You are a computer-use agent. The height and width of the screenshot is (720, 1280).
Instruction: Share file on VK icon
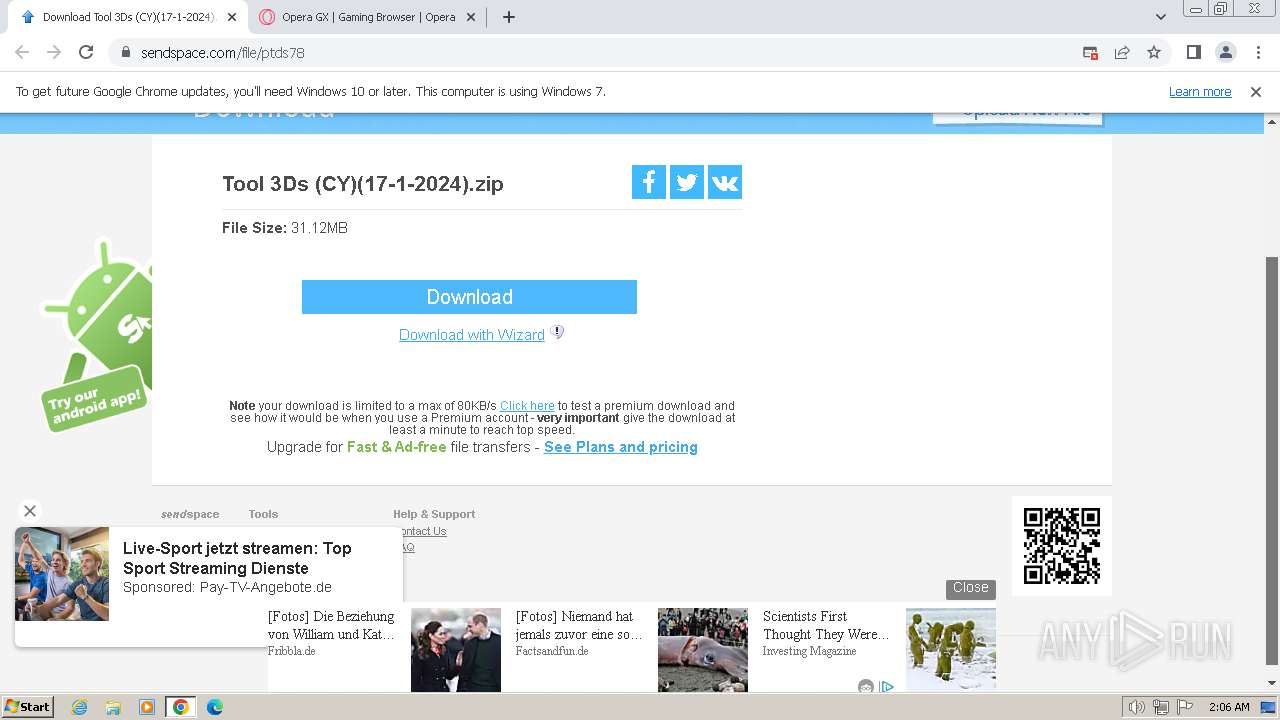tap(724, 182)
